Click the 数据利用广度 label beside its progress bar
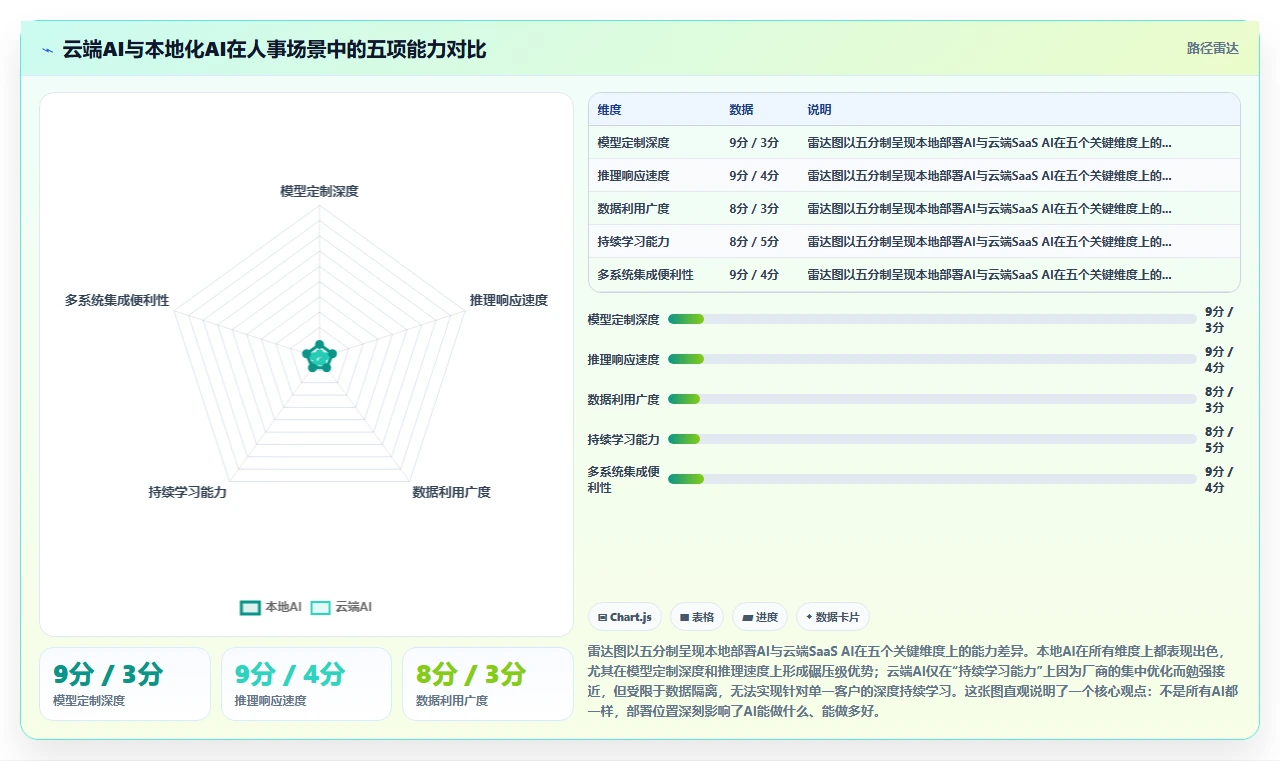Image resolution: width=1280 pixels, height=761 pixels. [x=624, y=400]
